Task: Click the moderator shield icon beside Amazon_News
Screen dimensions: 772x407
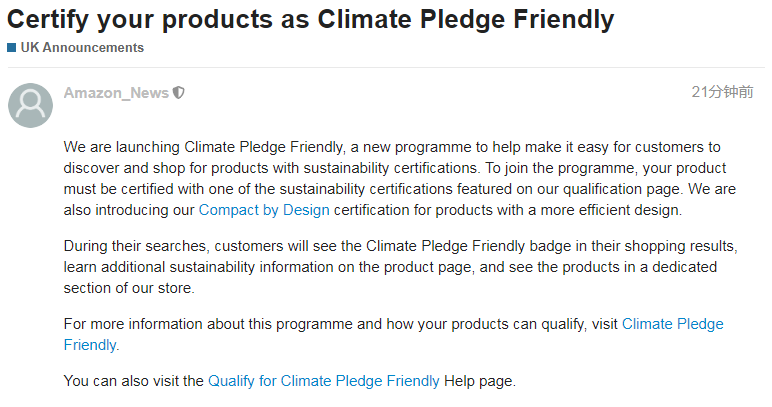Action: point(179,93)
